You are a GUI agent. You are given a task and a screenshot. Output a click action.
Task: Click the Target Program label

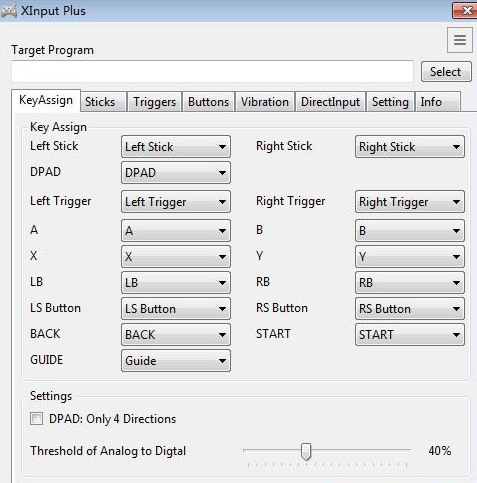point(53,50)
